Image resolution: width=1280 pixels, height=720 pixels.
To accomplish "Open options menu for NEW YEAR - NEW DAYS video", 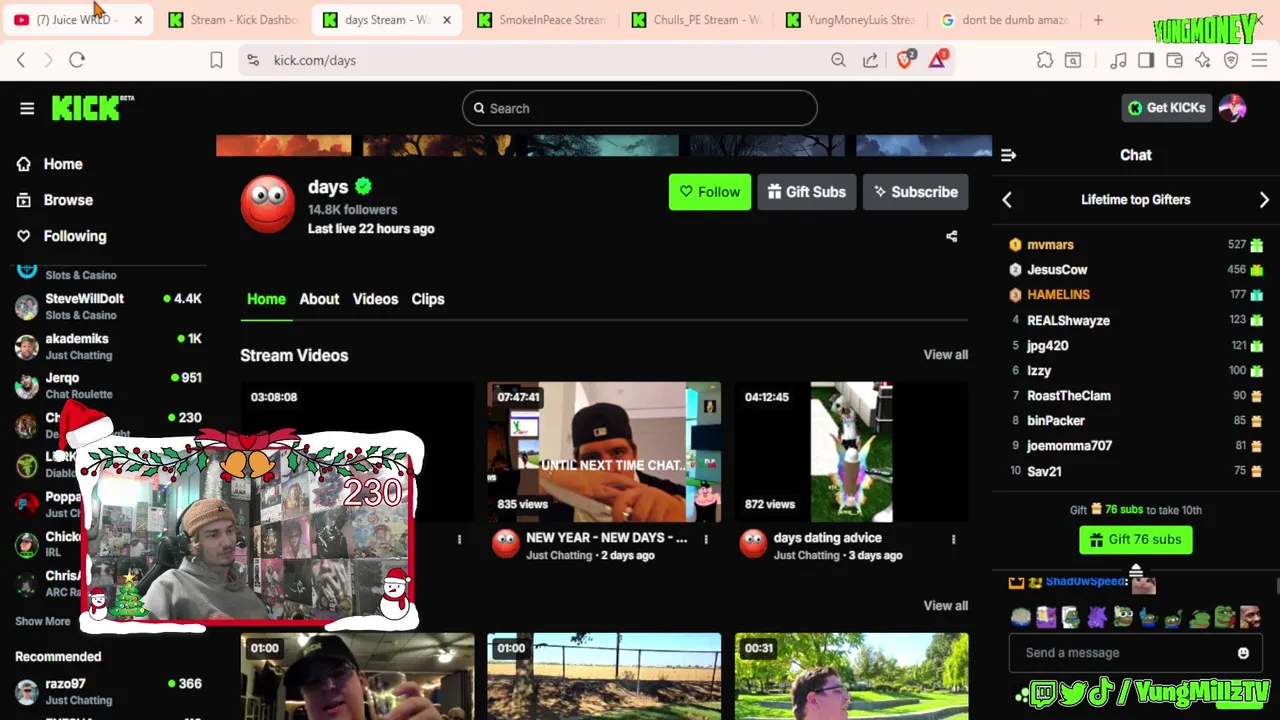I will (706, 540).
